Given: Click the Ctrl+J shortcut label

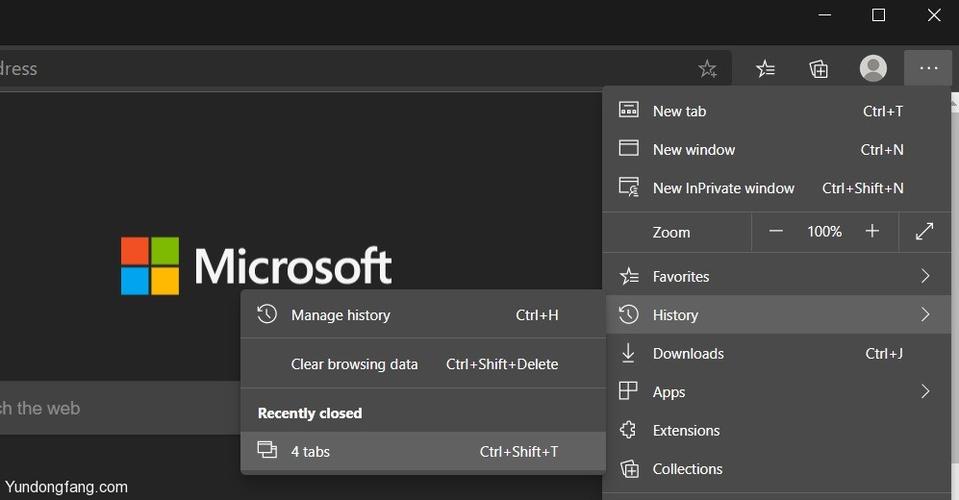Looking at the screenshot, I should [x=884, y=353].
